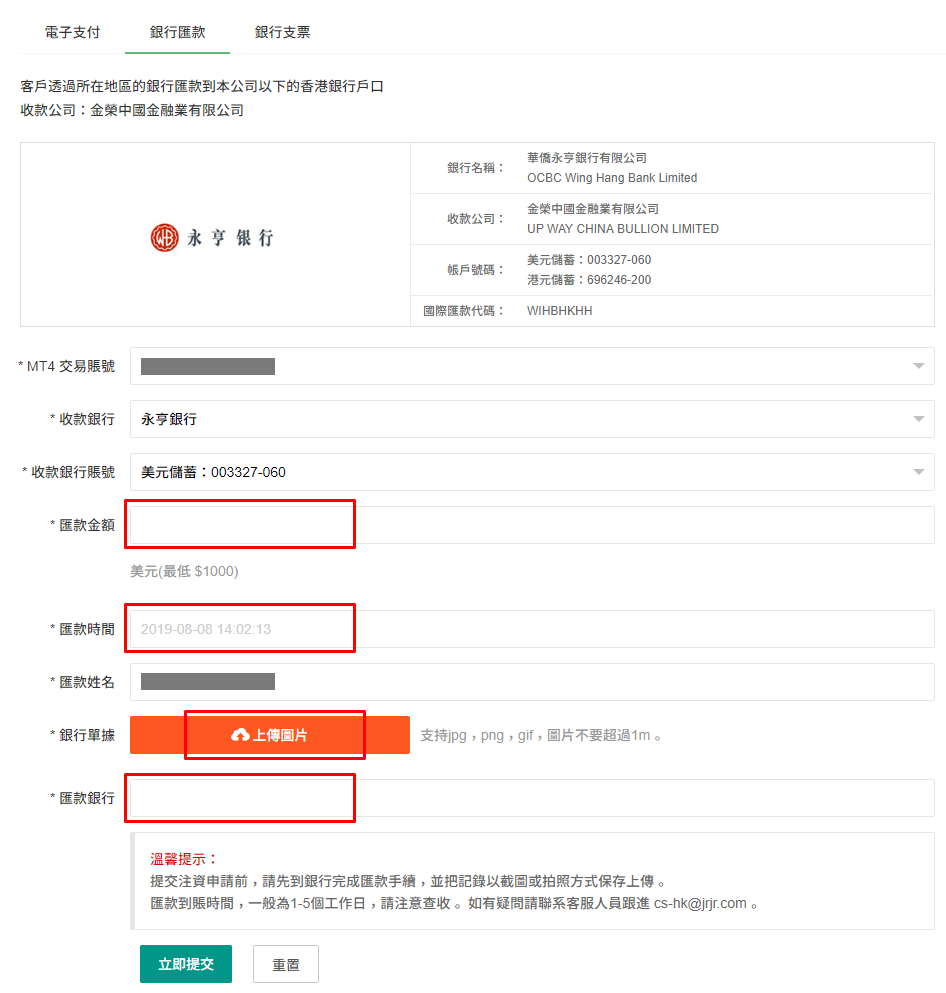Submit the form with 立即提交
946x993 pixels.
[x=186, y=964]
